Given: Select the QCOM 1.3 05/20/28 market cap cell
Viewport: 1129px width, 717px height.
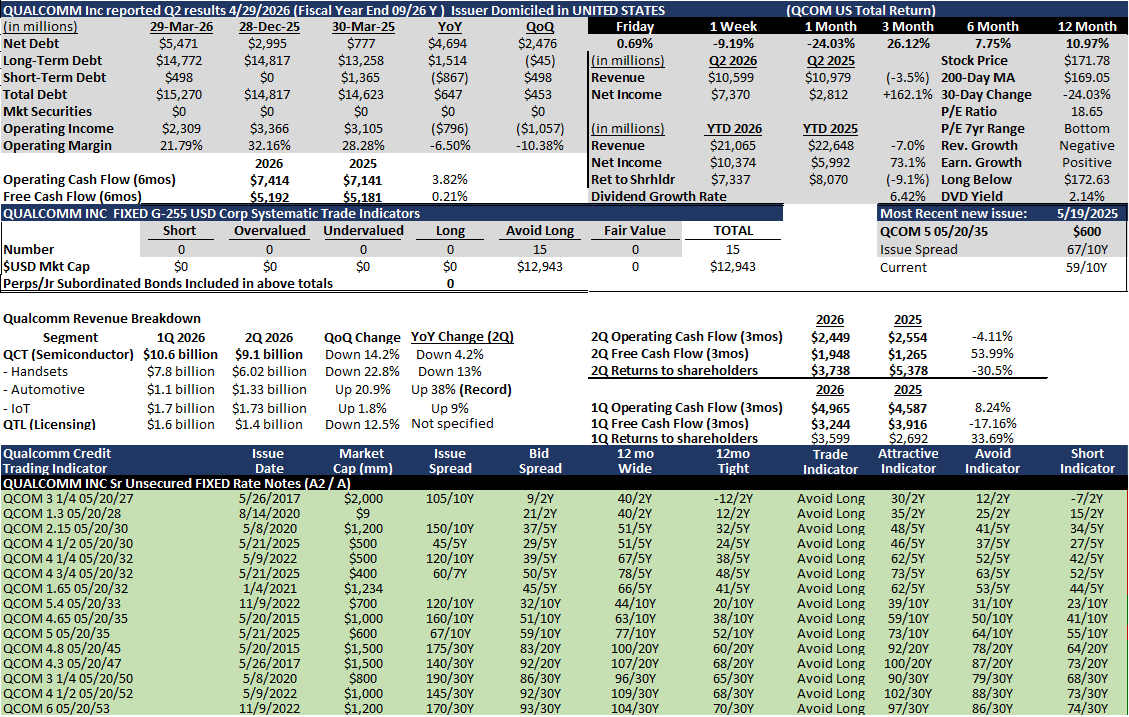Looking at the screenshot, I should [x=363, y=513].
